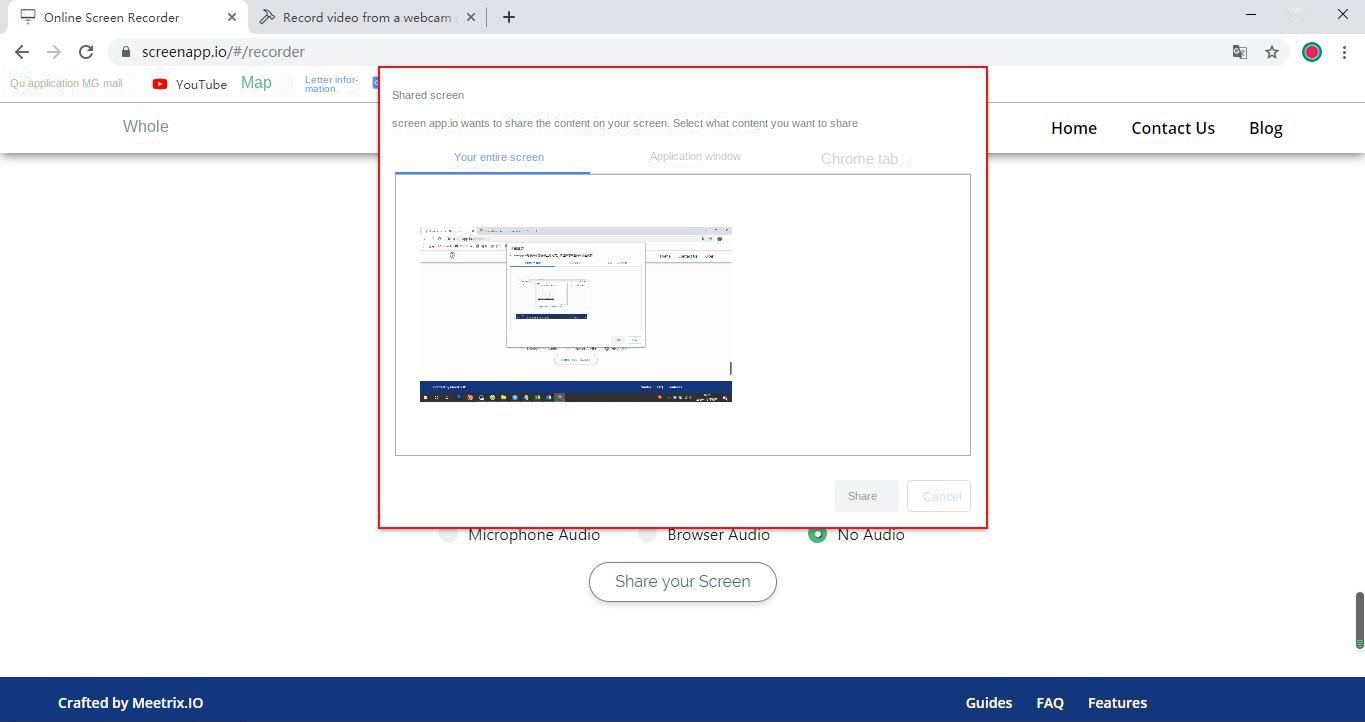Bookmark this page with the star icon
1365x722 pixels.
pyautogui.click(x=1272, y=52)
